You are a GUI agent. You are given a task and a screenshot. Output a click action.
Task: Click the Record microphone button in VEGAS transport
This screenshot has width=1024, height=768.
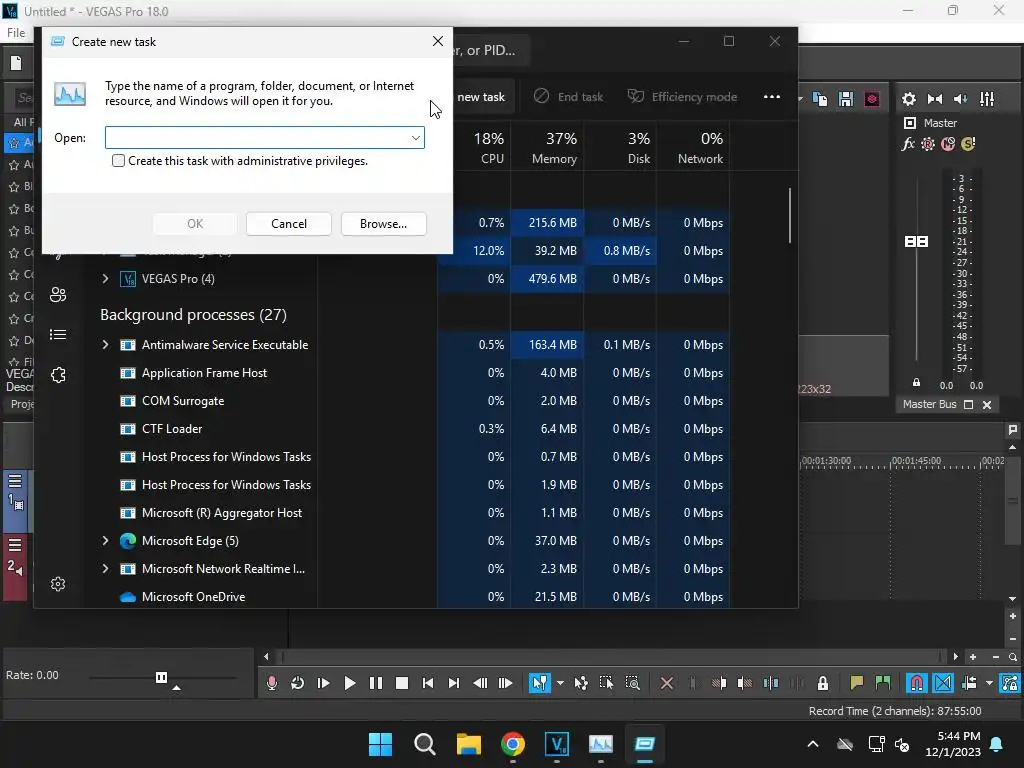(x=272, y=683)
